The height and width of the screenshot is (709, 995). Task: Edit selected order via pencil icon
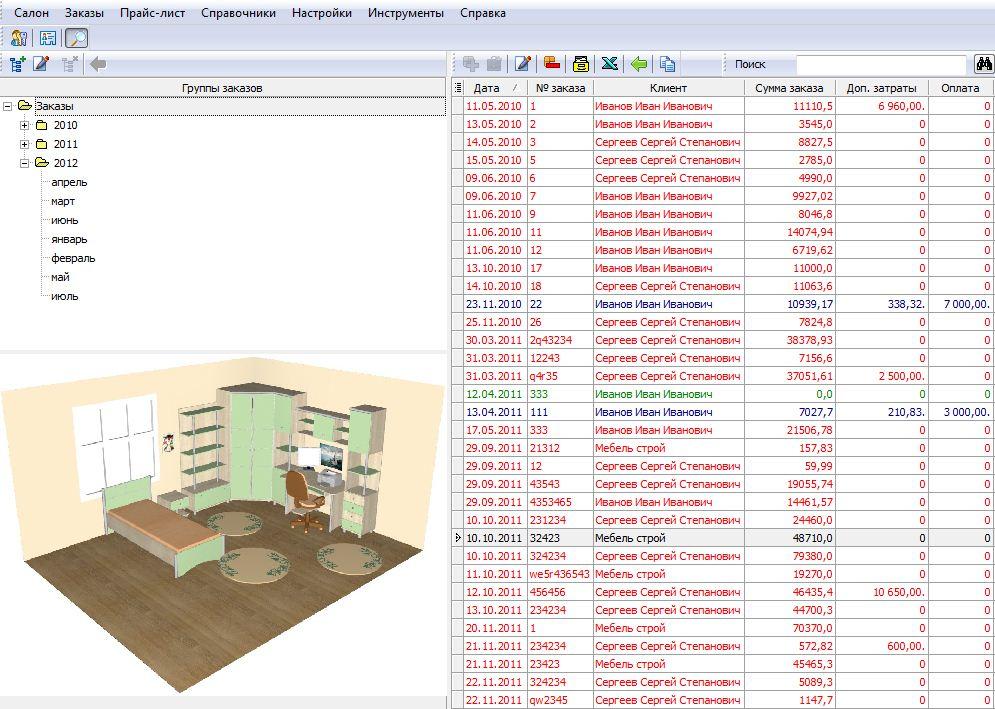tap(523, 63)
